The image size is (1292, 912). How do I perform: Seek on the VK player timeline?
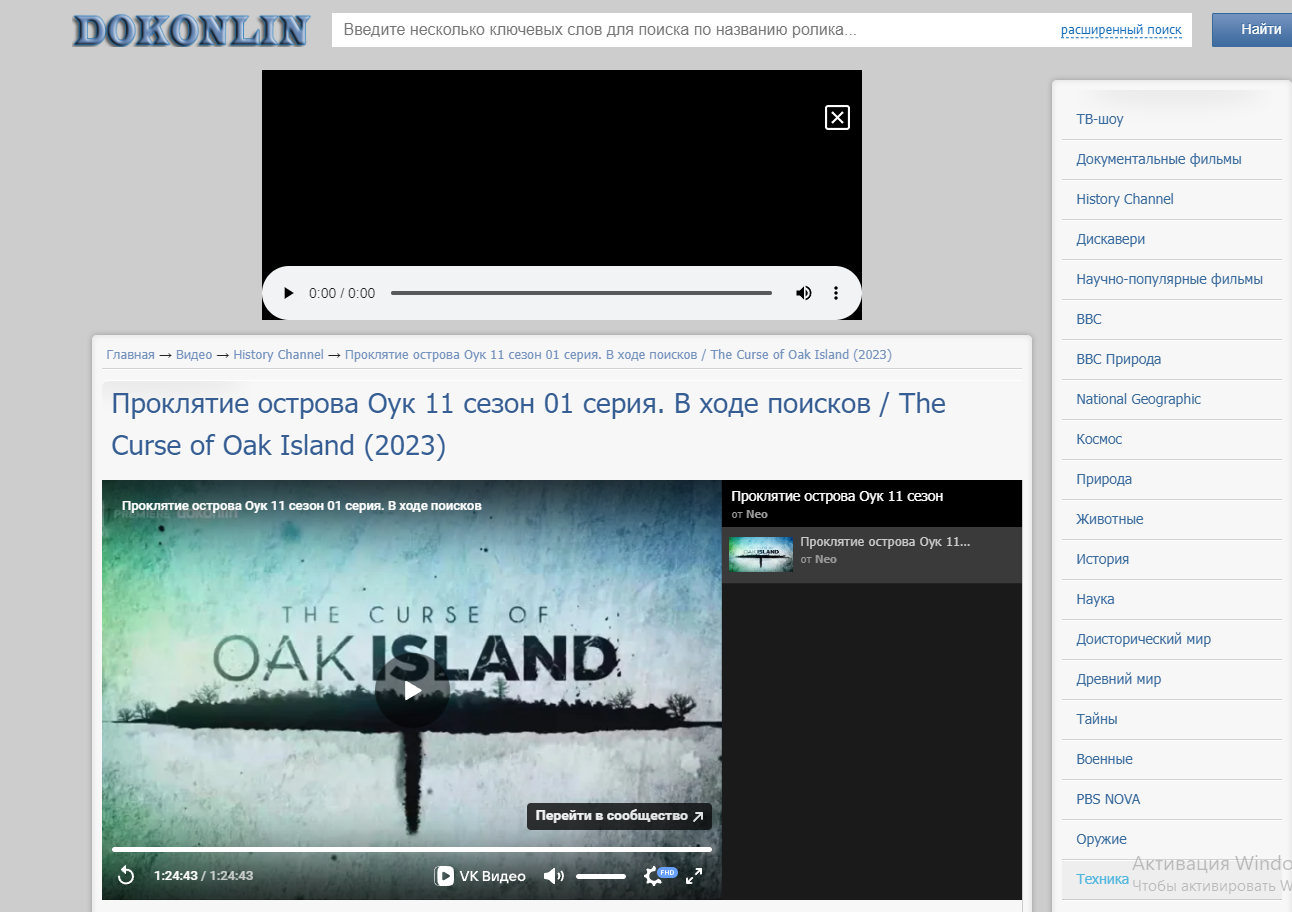[412, 849]
